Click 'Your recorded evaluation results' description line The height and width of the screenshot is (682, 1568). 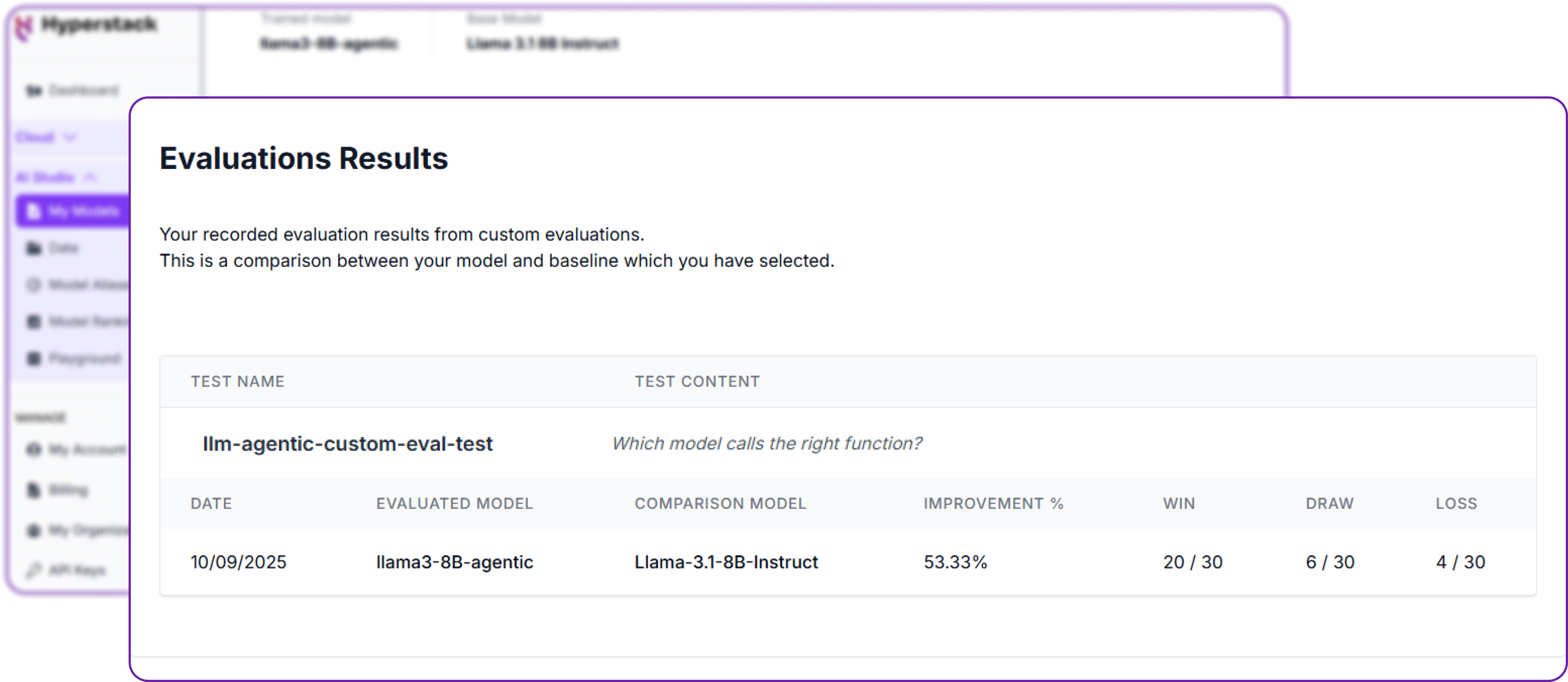[x=402, y=235]
